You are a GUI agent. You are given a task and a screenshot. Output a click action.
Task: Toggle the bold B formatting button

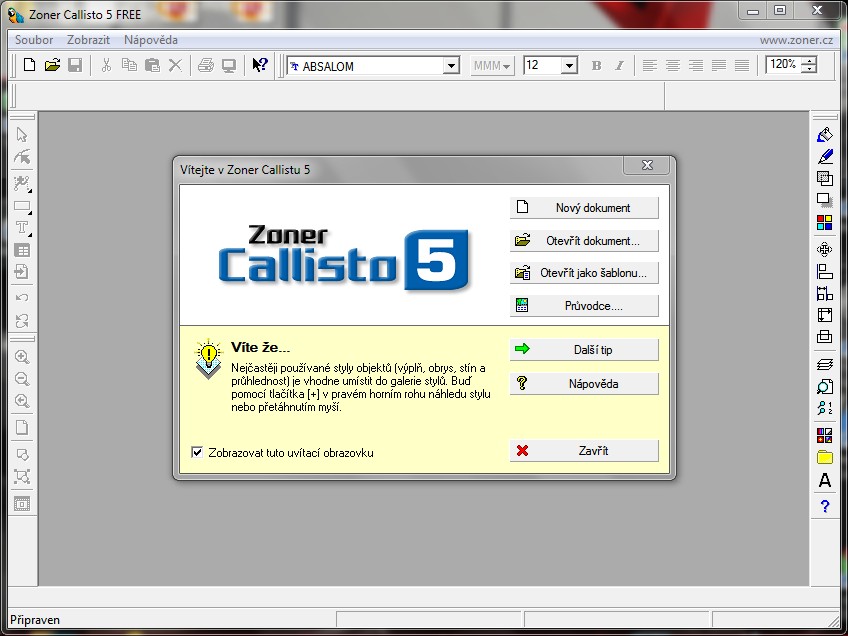click(x=597, y=65)
